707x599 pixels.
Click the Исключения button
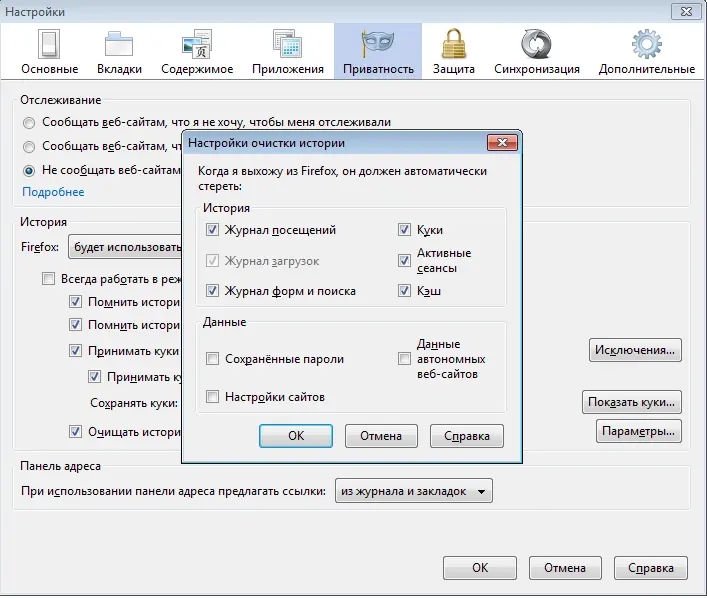636,350
